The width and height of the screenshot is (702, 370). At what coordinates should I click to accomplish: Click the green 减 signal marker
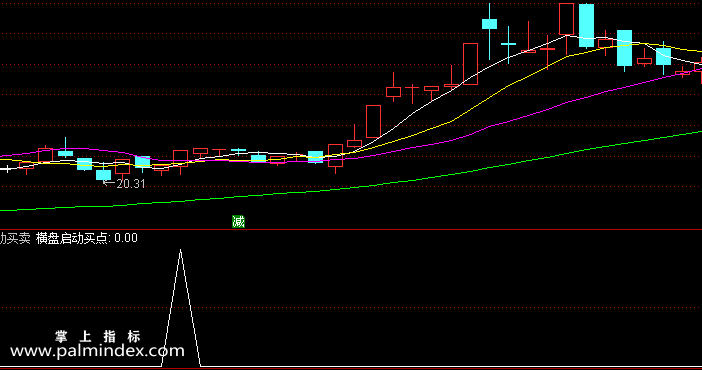tap(238, 221)
